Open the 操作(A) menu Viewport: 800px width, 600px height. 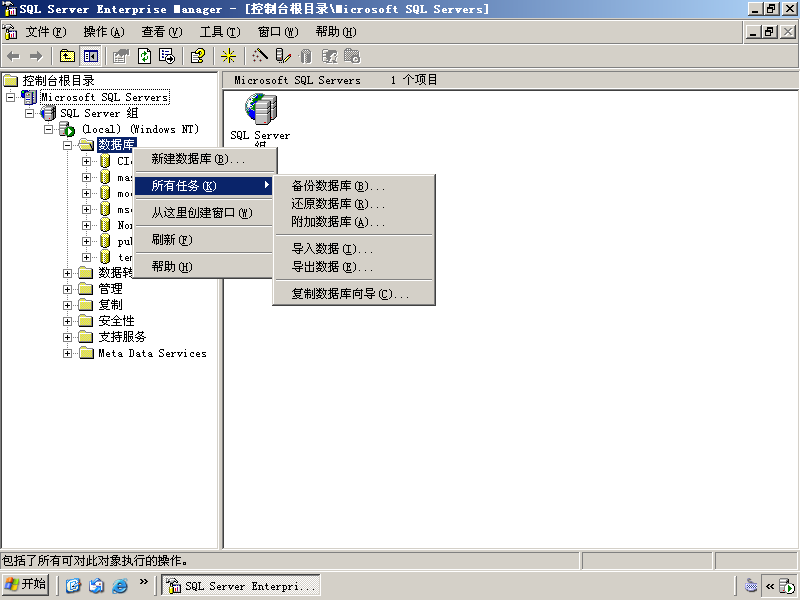click(104, 32)
